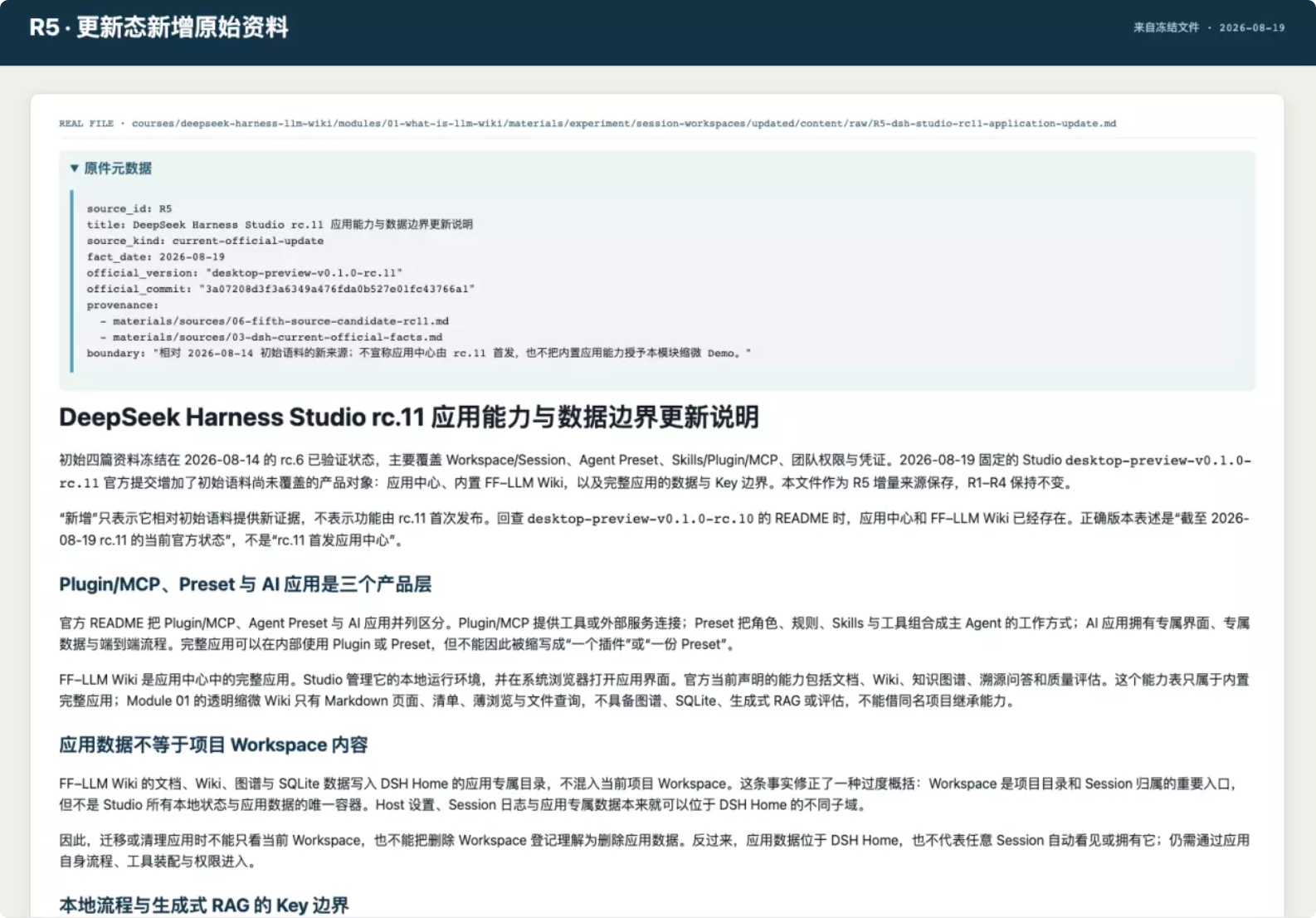This screenshot has height=918, width=1316.
Task: Click the paragraph starting FF-LLM Wiki 的文档、Wiki、图谱
Action: 648,794
